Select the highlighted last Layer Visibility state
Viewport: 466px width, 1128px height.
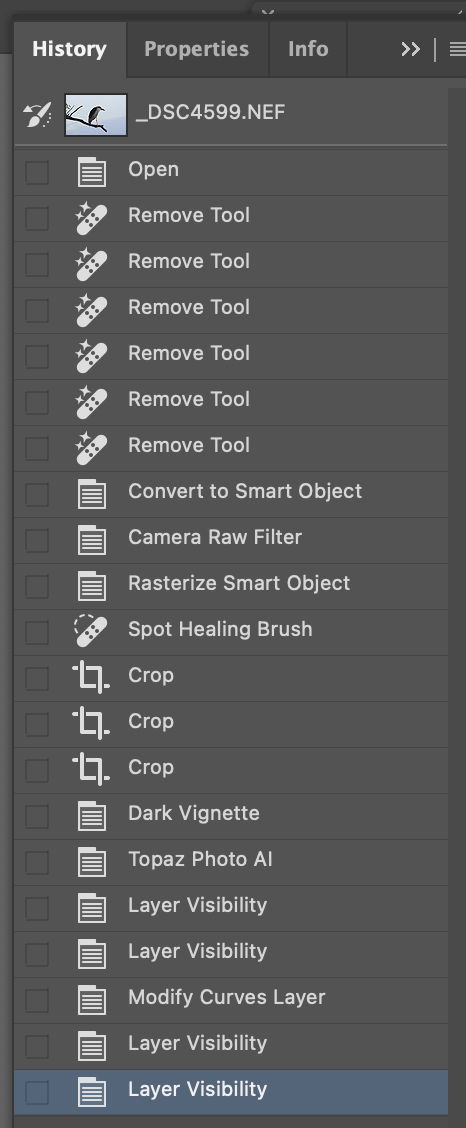(x=231, y=1092)
